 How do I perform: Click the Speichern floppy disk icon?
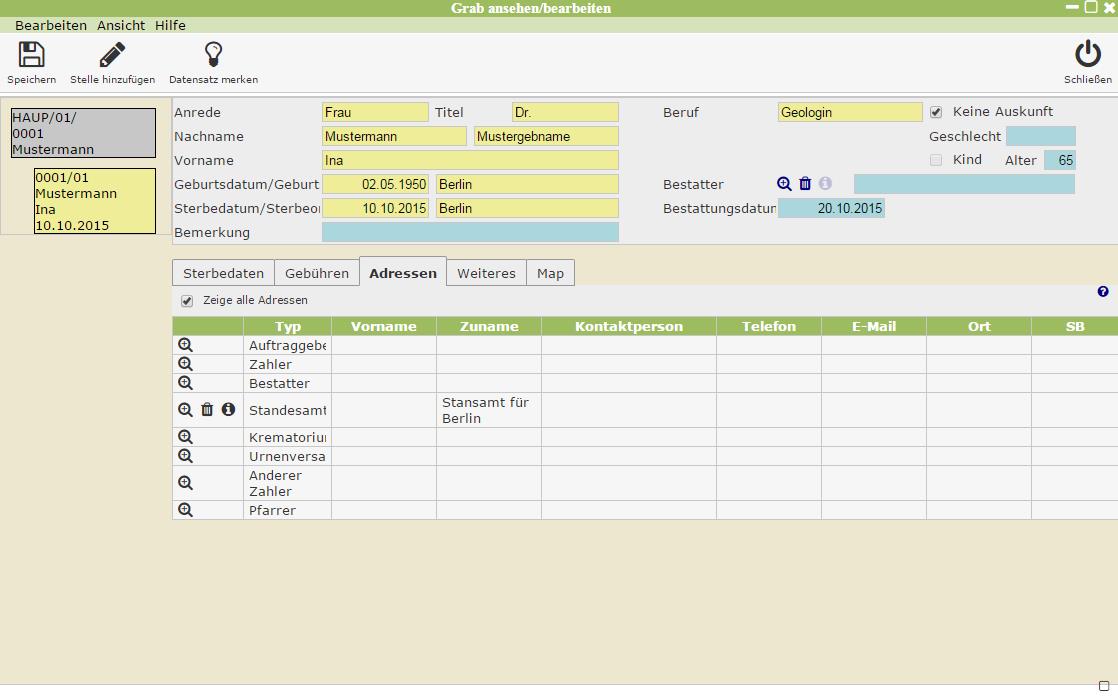pyautogui.click(x=32, y=55)
